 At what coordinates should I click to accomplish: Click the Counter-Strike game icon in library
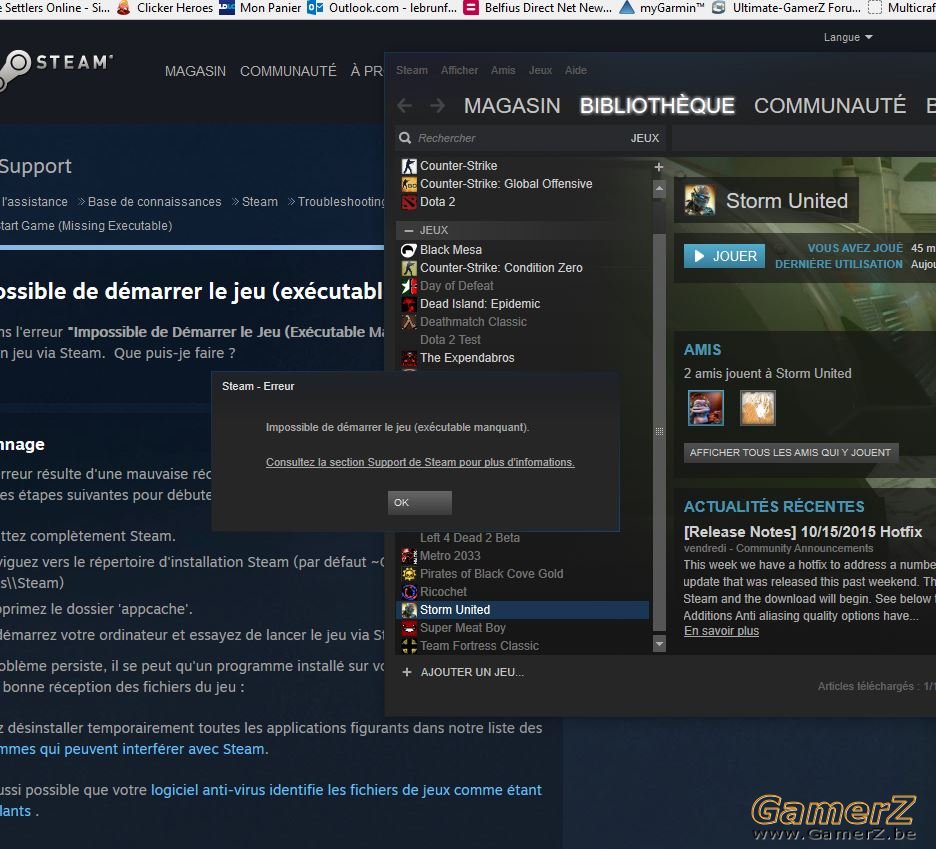[409, 166]
